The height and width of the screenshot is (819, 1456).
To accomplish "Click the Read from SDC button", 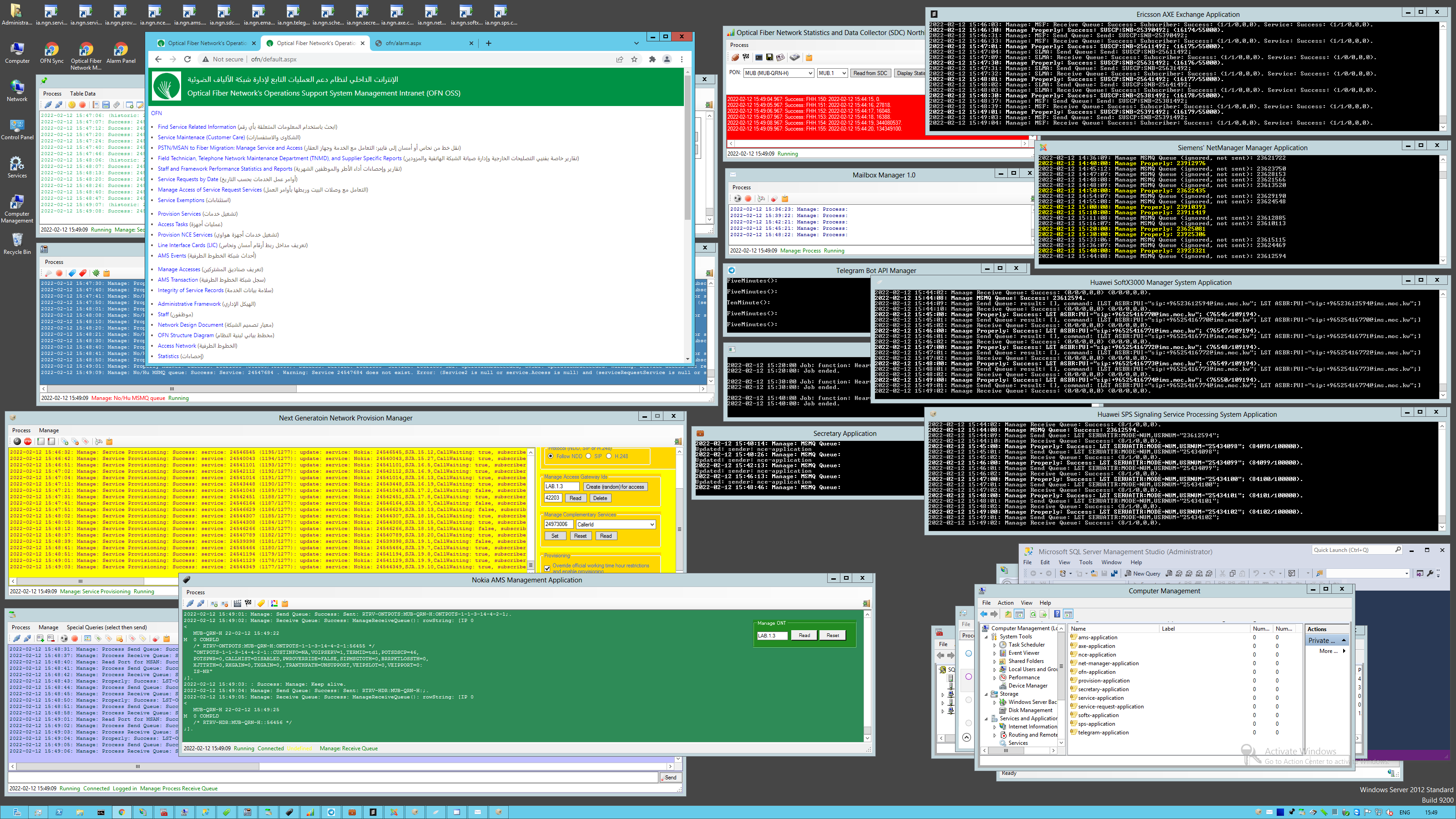I will 870,73.
